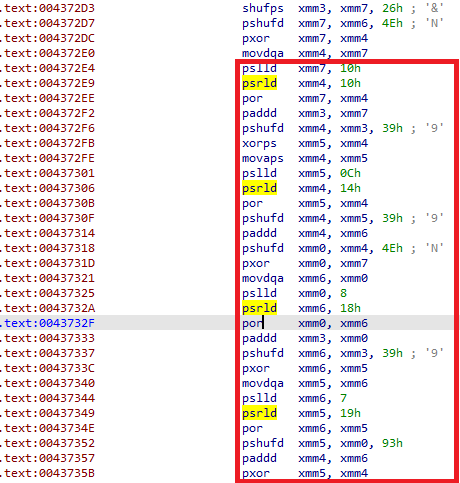Image resolution: width=460 pixels, height=483 pixels.
Task: Select address .text:0043732A
Action: coord(47,308)
